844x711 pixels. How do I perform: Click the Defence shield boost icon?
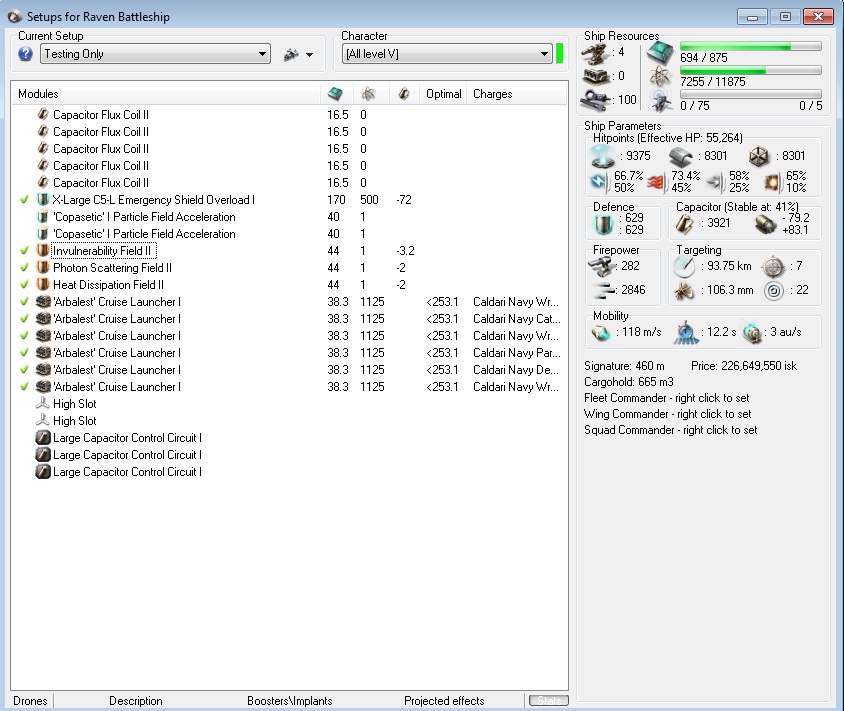[x=603, y=224]
